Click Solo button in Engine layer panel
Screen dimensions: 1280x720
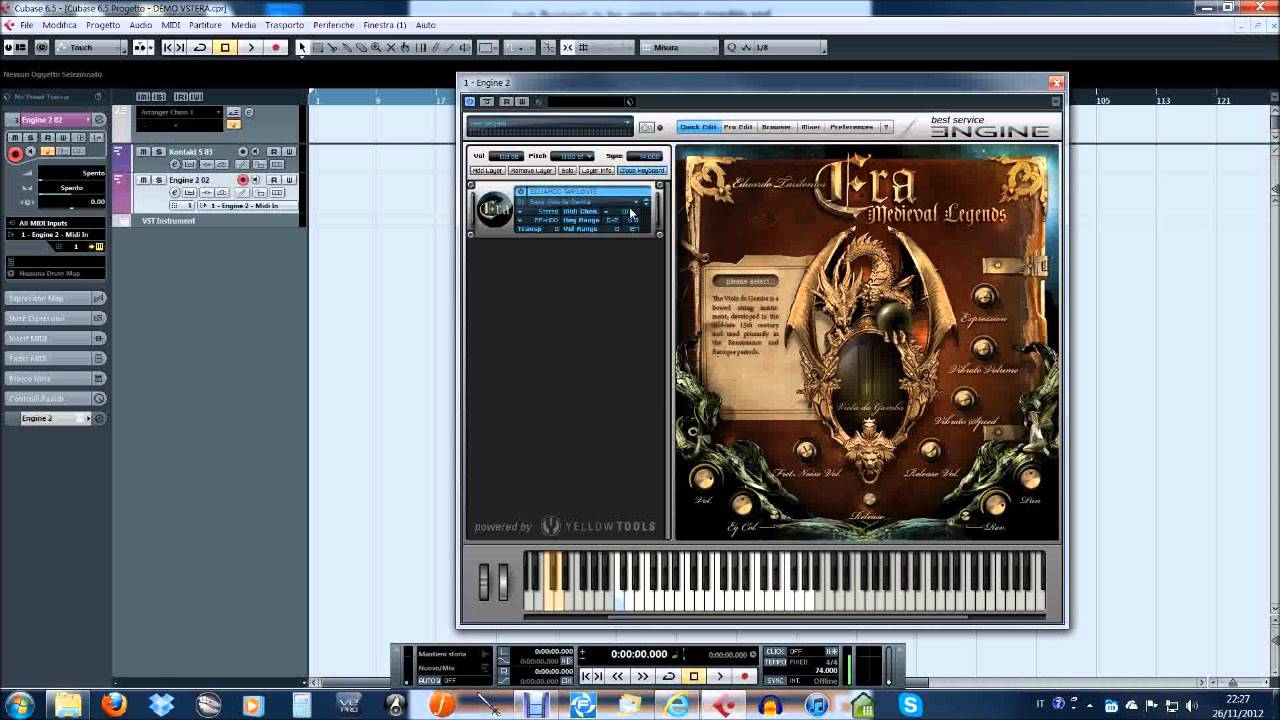(x=568, y=171)
